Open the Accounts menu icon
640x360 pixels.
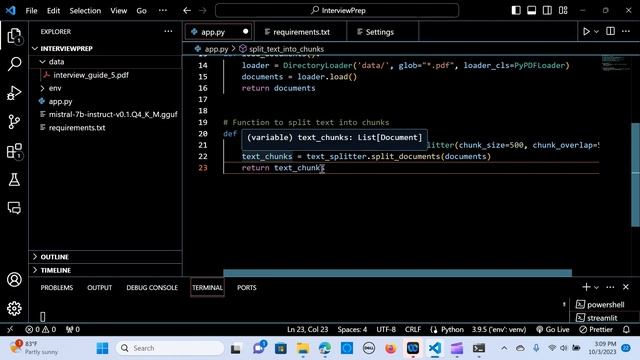point(14,280)
